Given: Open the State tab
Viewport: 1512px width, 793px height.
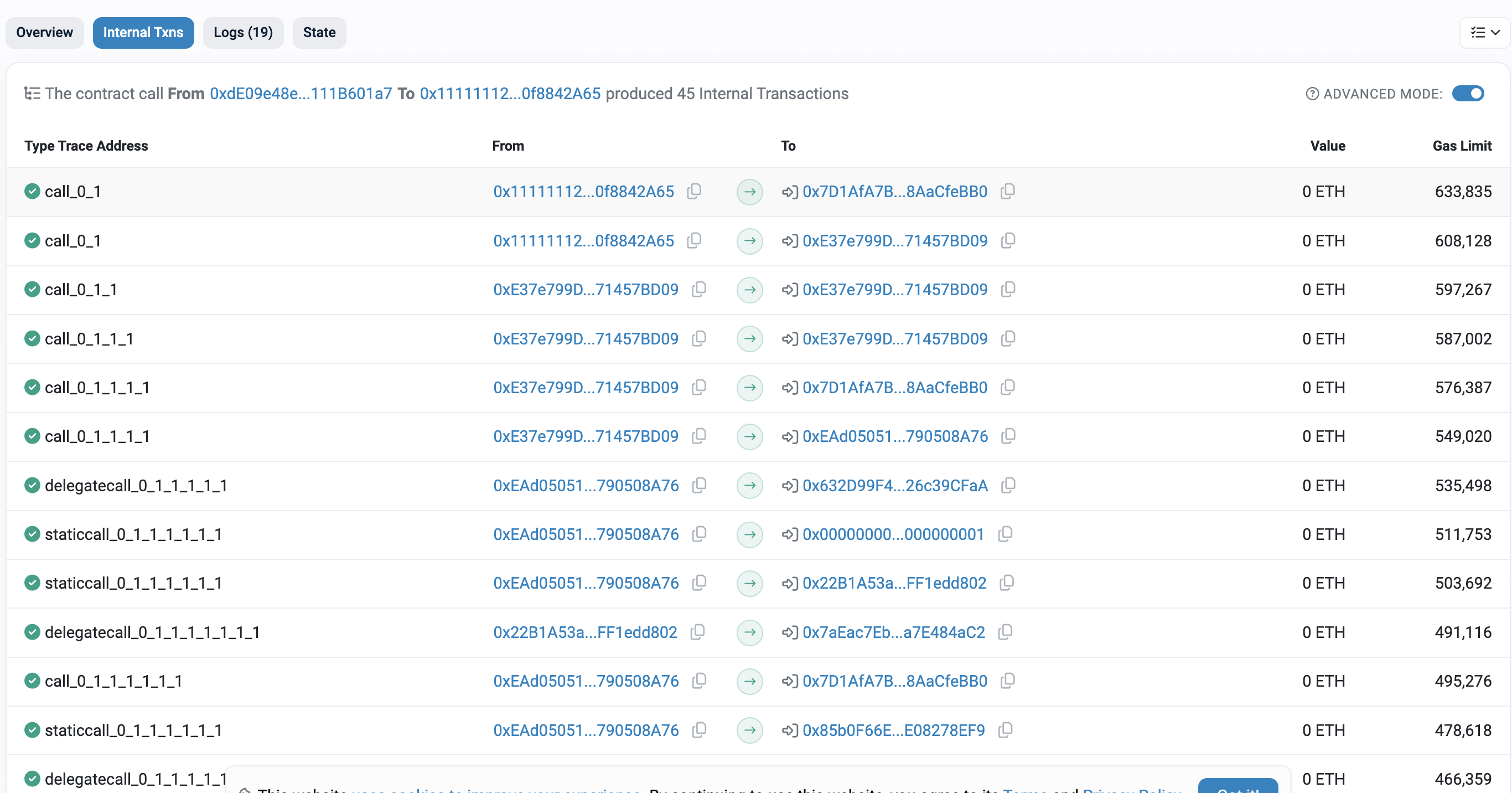Looking at the screenshot, I should pos(319,33).
